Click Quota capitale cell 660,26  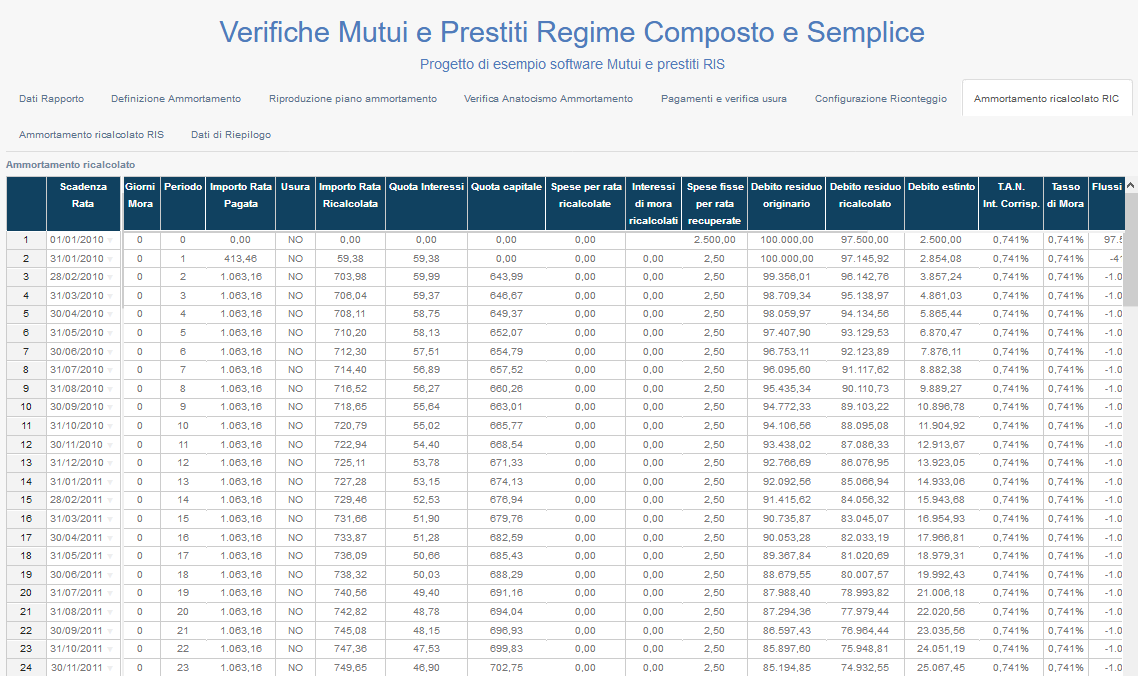click(x=506, y=388)
